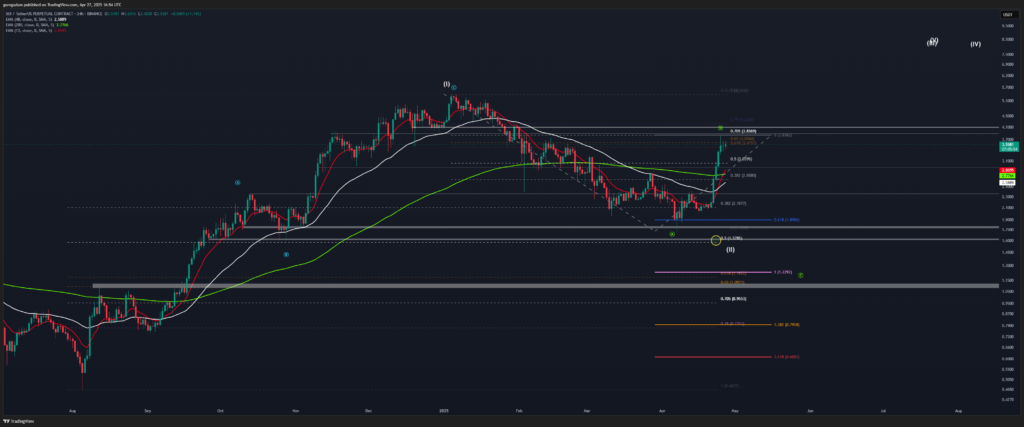Click the wave (IV) label at top right
The width and height of the screenshot is (1024, 427).
tap(975, 44)
